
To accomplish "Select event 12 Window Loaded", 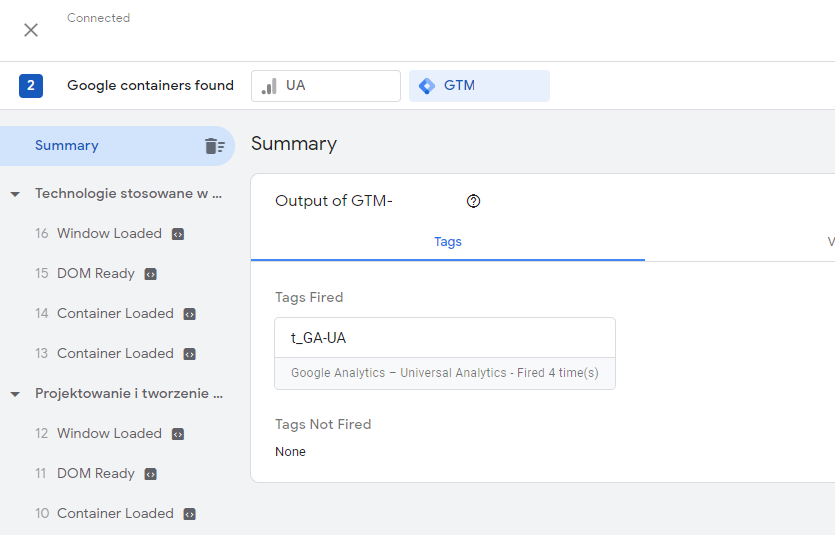I will (99, 433).
